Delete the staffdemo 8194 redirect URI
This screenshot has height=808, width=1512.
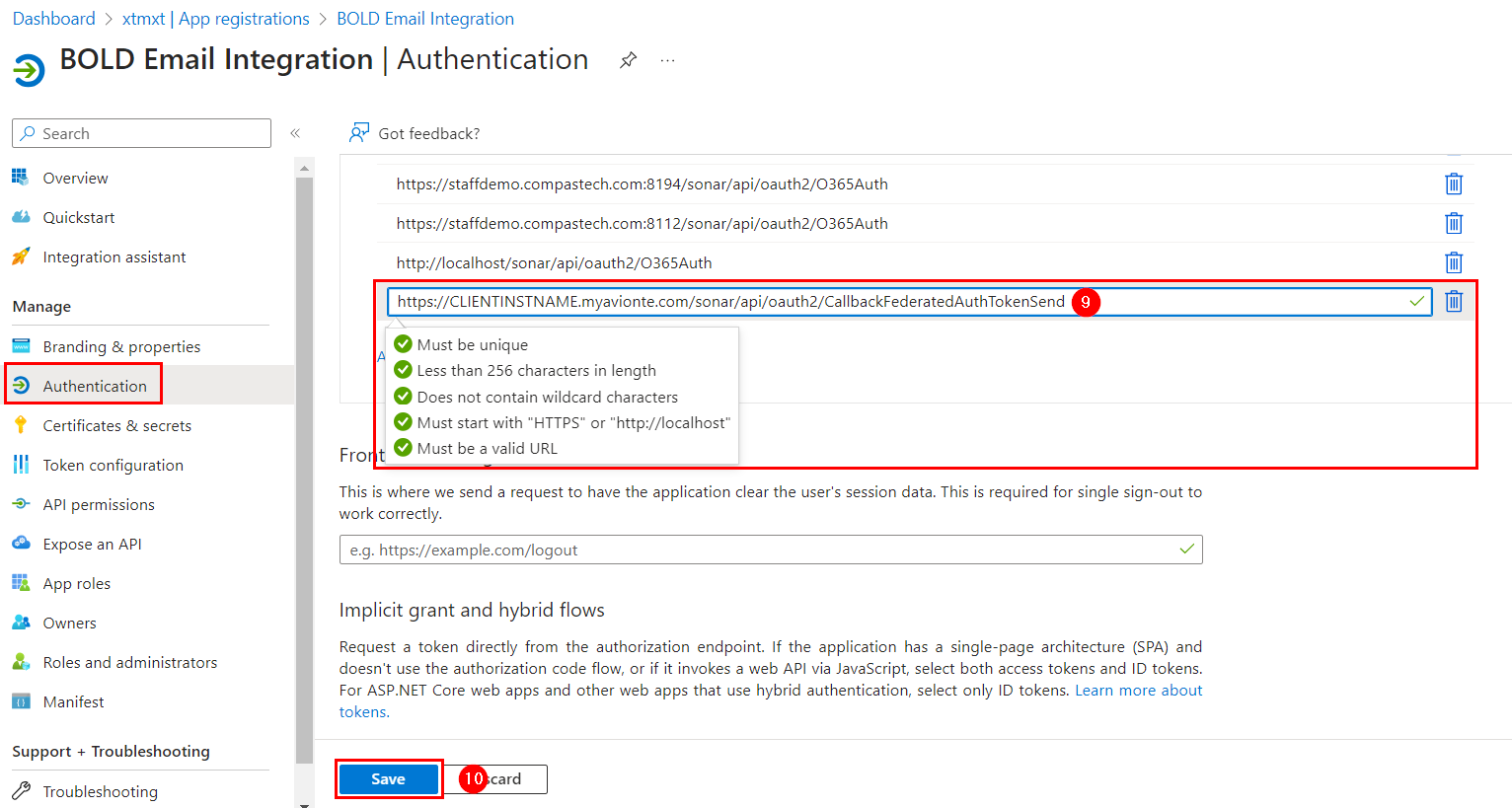[1454, 184]
